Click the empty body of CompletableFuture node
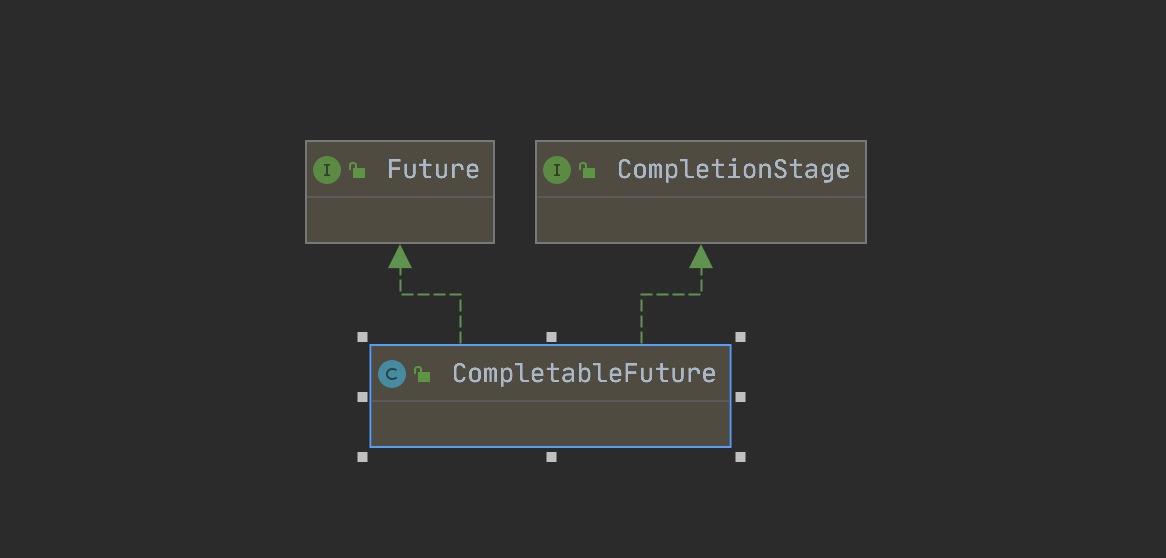The image size is (1166, 558). coord(550,424)
